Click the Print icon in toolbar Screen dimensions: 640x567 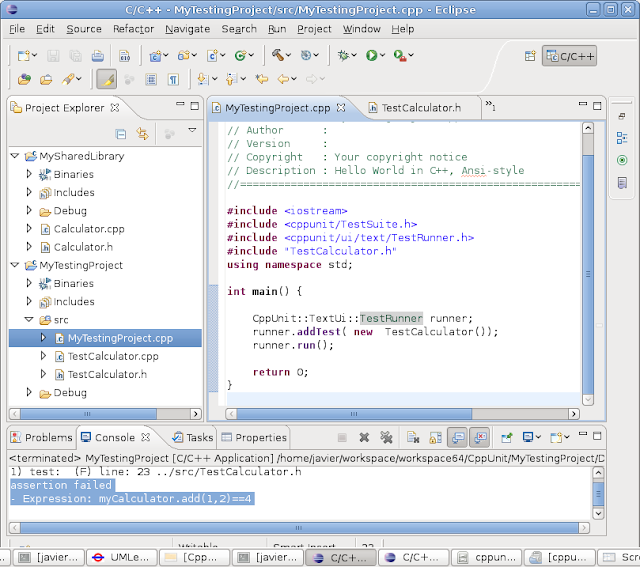click(x=98, y=56)
